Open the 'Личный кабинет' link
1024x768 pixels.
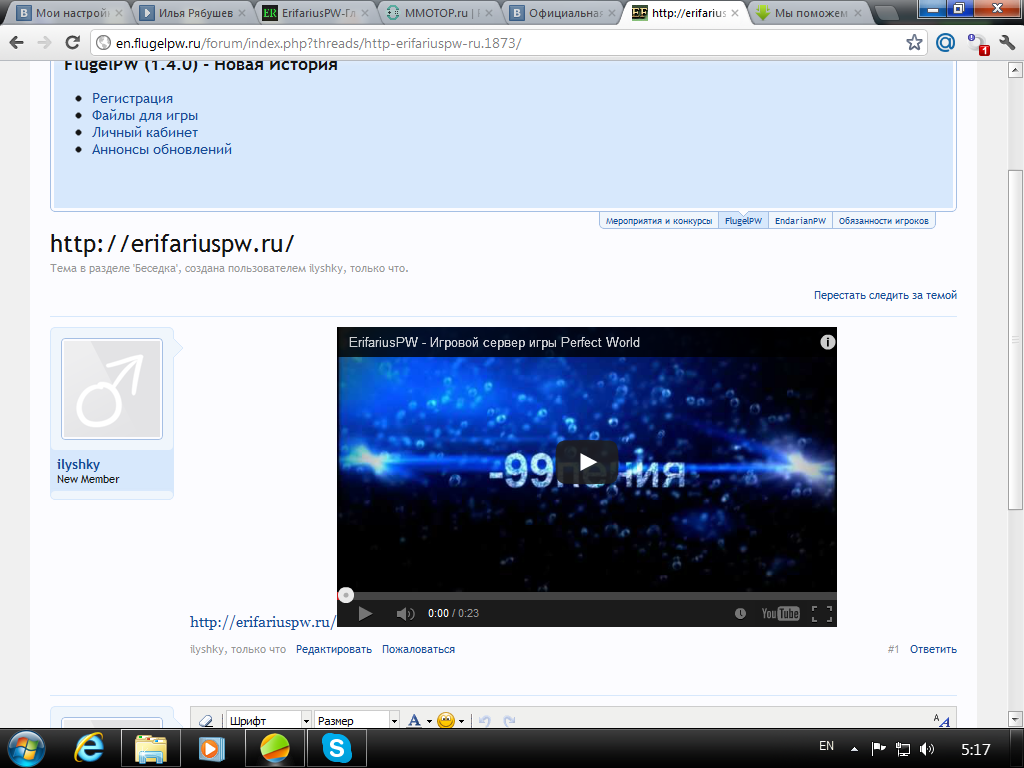[145, 132]
